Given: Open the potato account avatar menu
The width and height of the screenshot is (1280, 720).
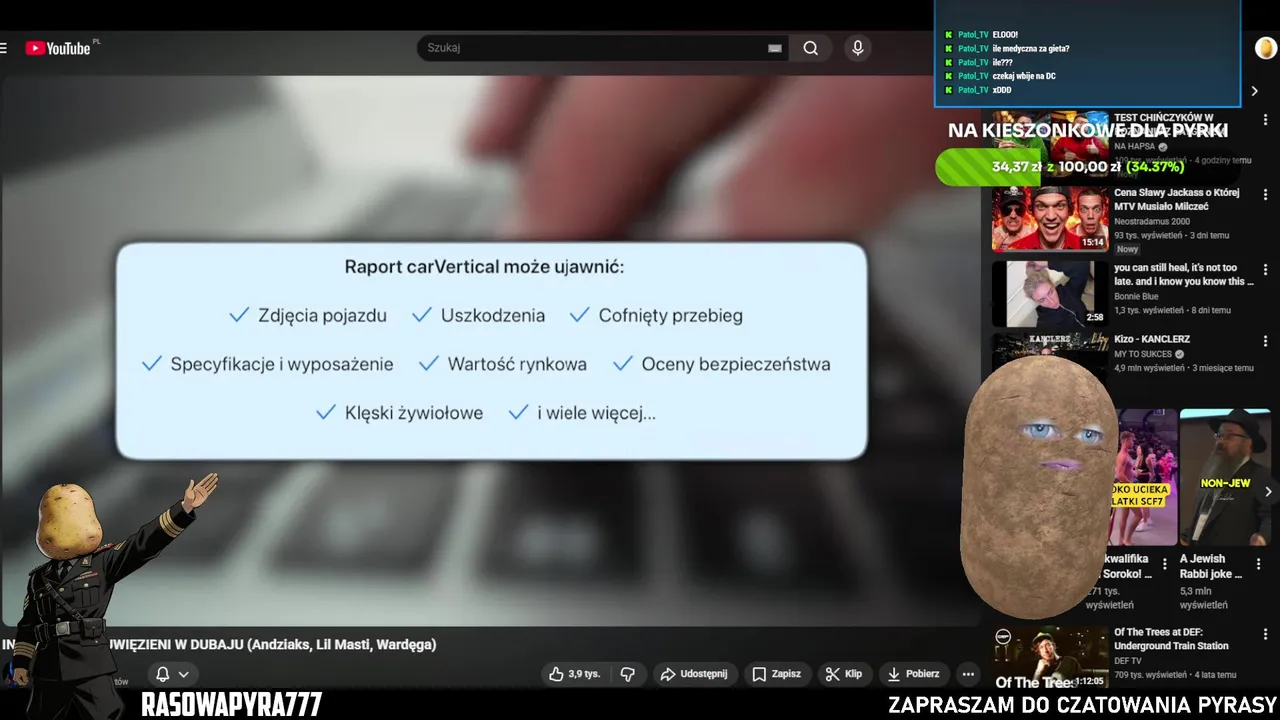Looking at the screenshot, I should pos(1265,48).
